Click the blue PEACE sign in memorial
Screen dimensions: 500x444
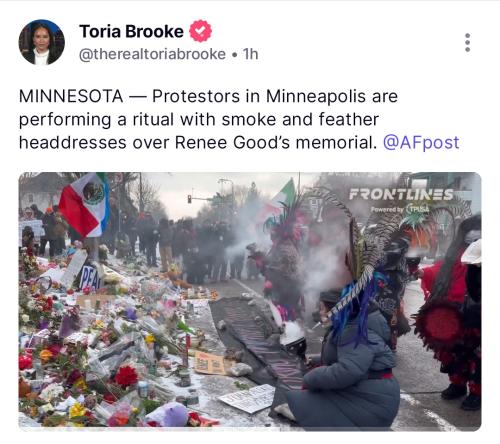tap(90, 278)
